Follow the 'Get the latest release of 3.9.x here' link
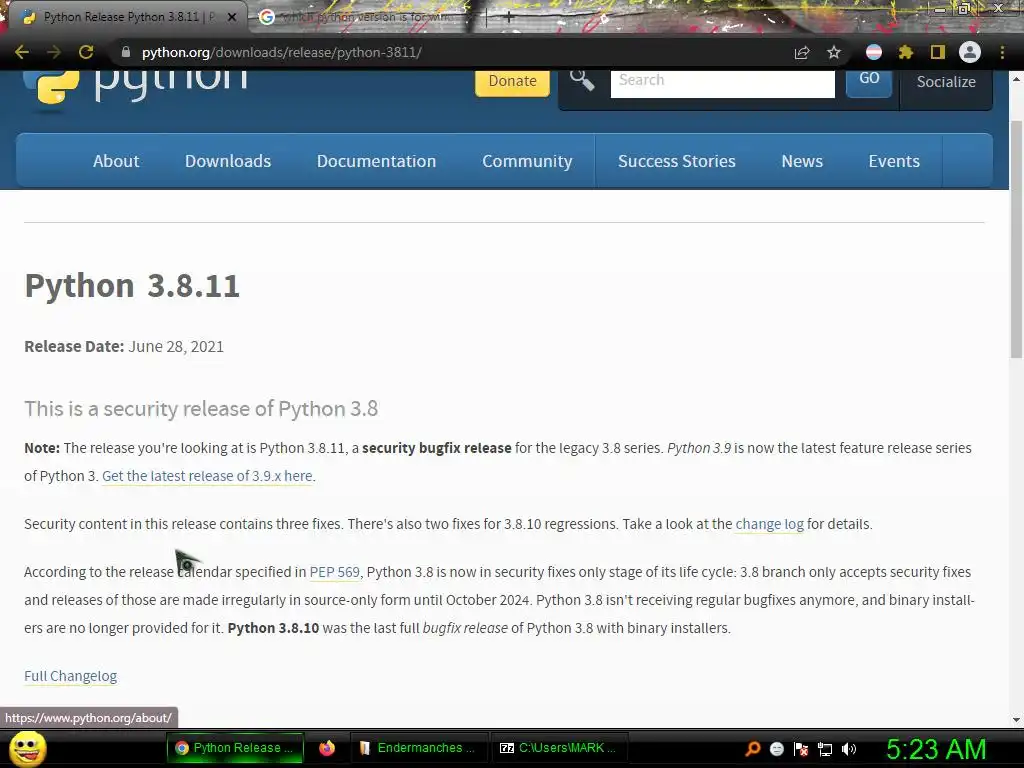 click(x=207, y=476)
